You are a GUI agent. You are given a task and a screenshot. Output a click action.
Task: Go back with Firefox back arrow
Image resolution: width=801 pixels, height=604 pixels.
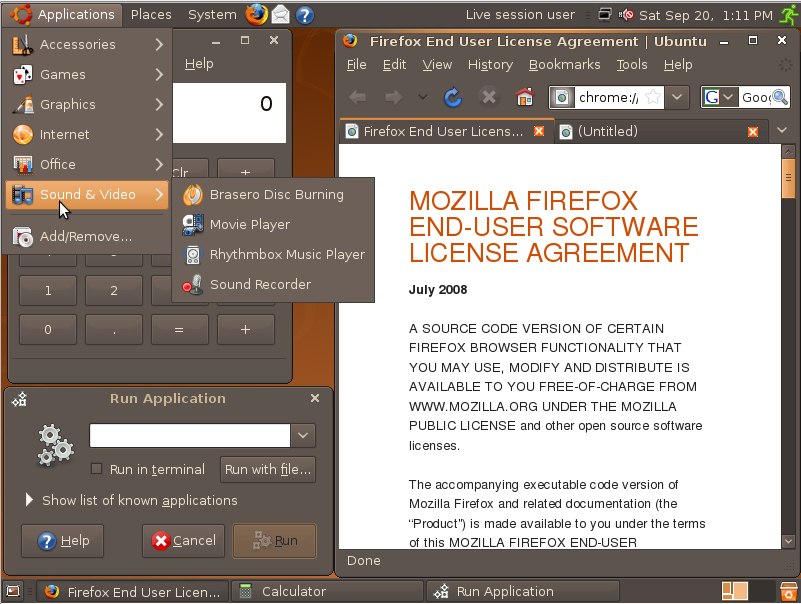point(358,97)
